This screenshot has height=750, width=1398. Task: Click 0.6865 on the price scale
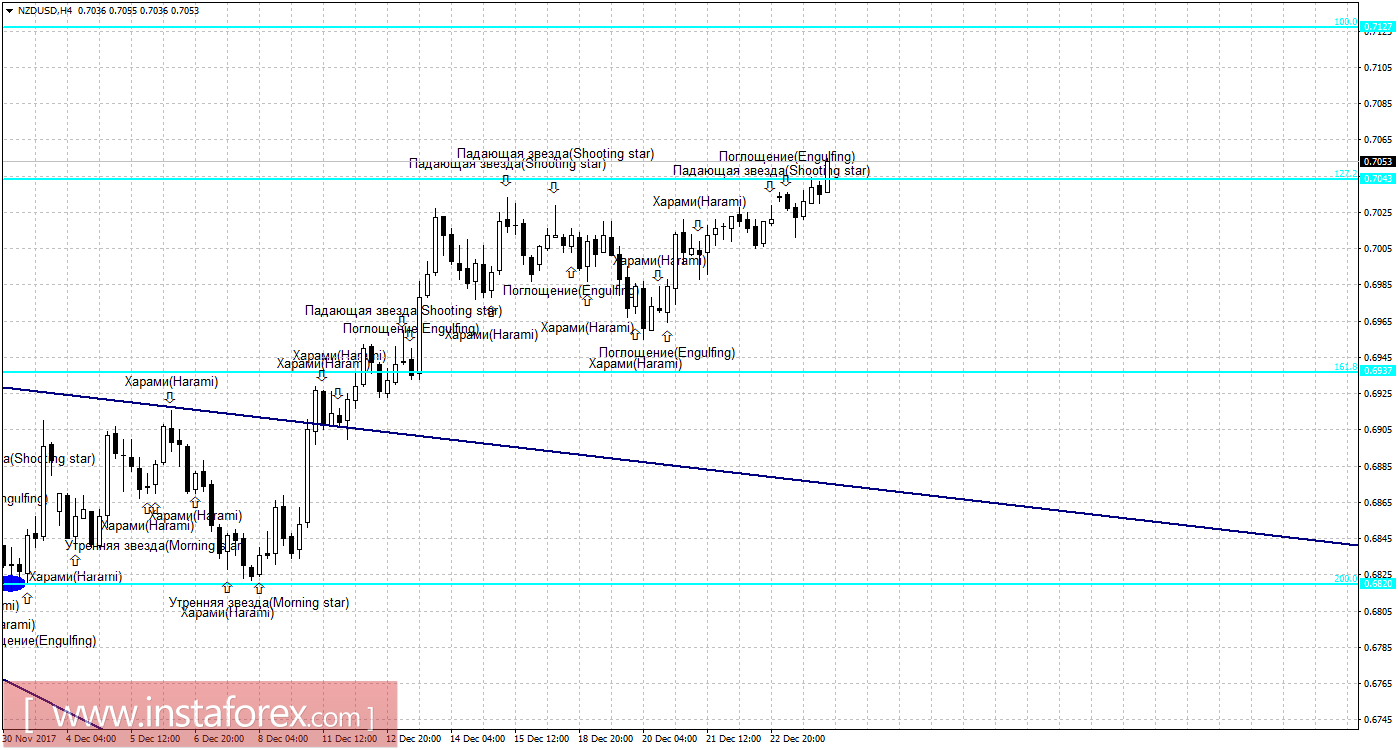[1378, 502]
